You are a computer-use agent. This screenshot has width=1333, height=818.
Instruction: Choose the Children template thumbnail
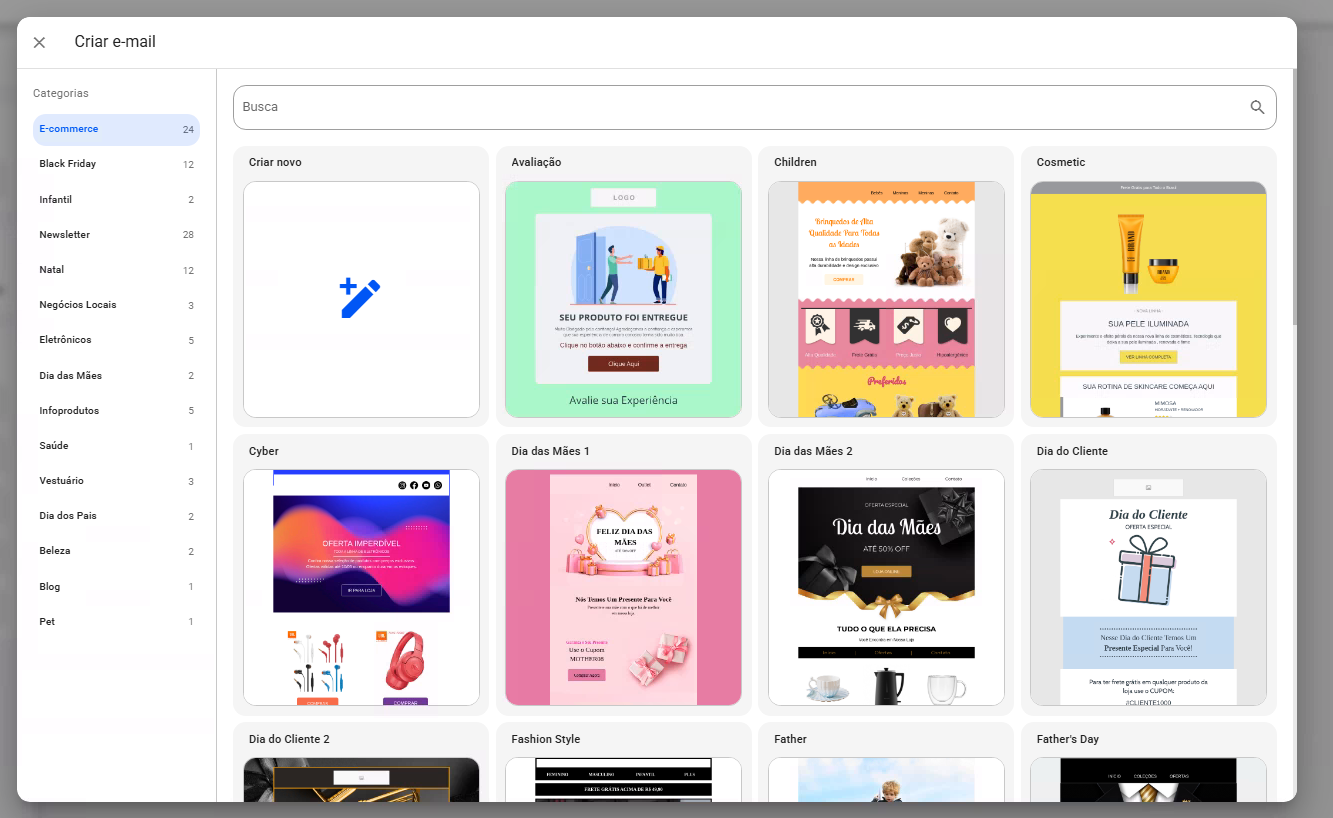[886, 299]
